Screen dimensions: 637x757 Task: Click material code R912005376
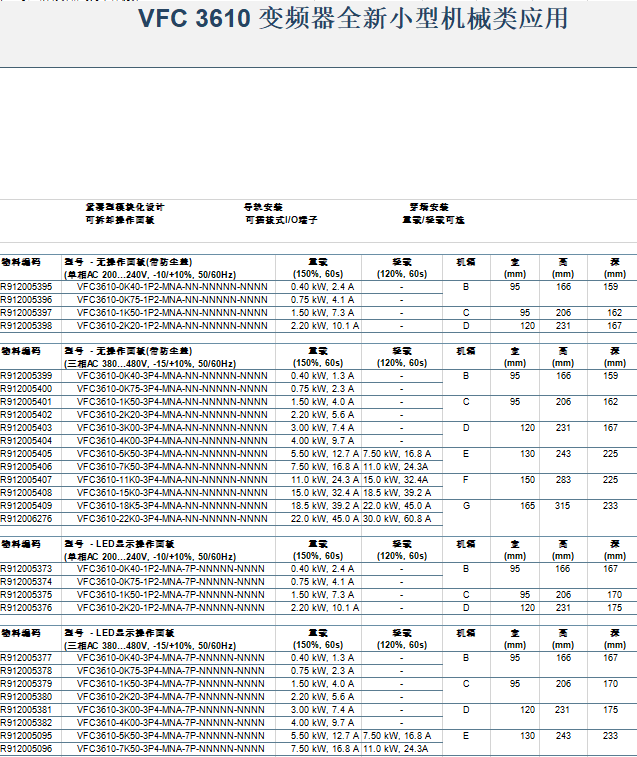(26, 608)
